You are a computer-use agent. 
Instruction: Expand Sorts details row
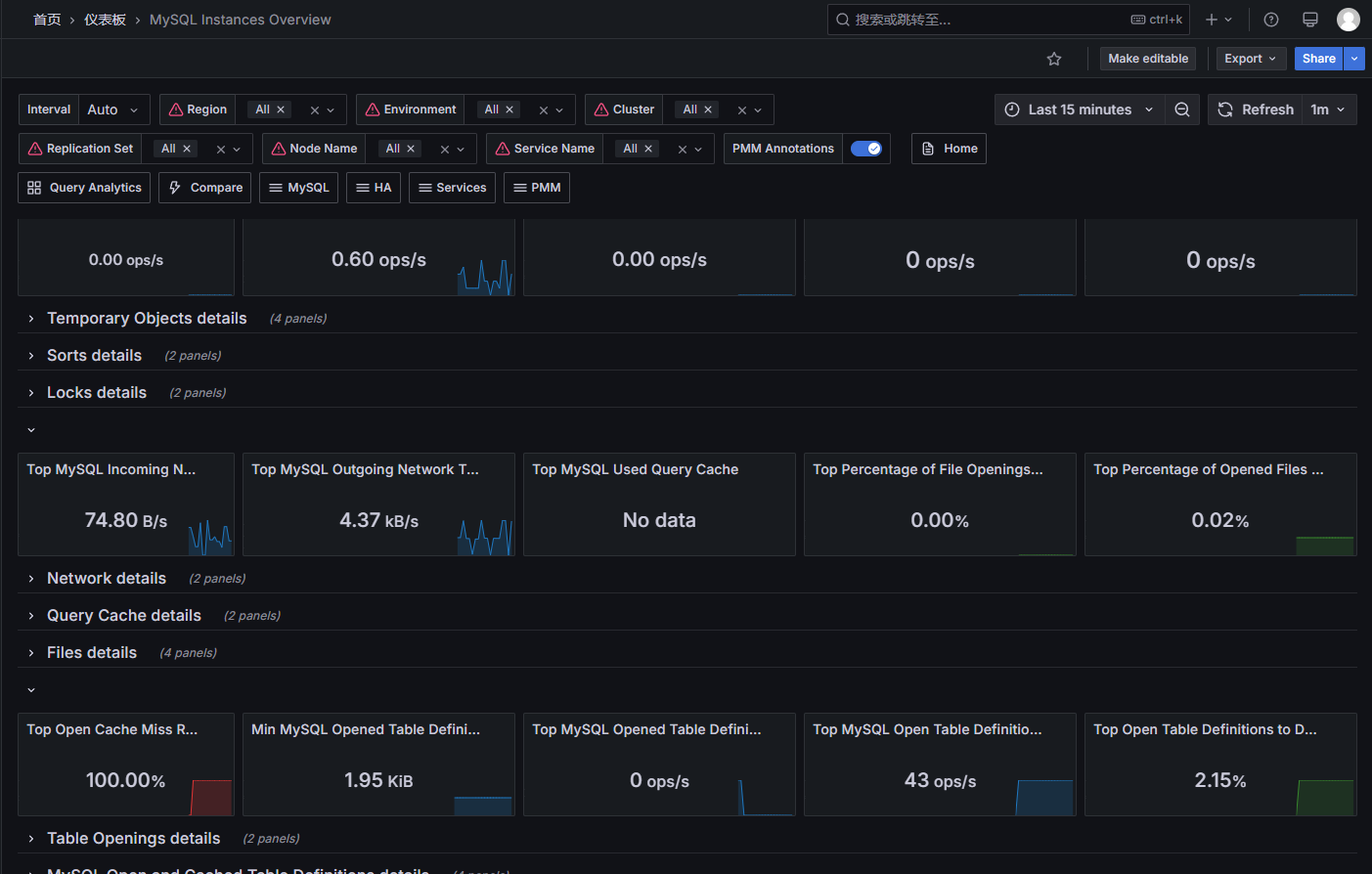pyautogui.click(x=94, y=356)
